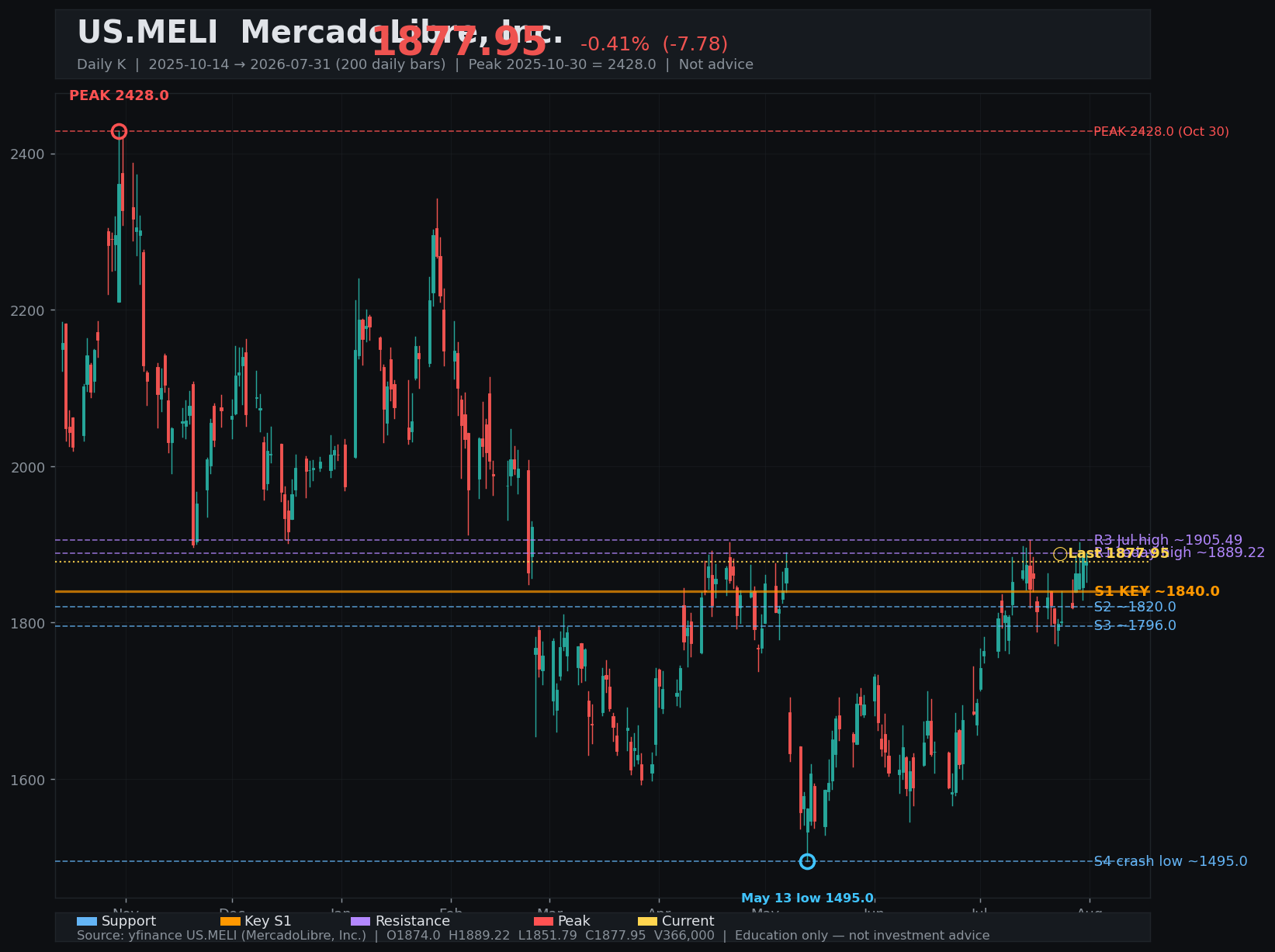The width and height of the screenshot is (1275, 952).
Task: Click the 2400 y-axis tick label
Action: coord(28,154)
